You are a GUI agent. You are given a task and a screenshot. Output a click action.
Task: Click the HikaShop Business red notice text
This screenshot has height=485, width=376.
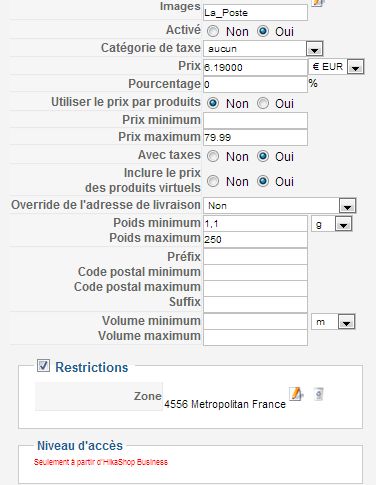point(101,462)
